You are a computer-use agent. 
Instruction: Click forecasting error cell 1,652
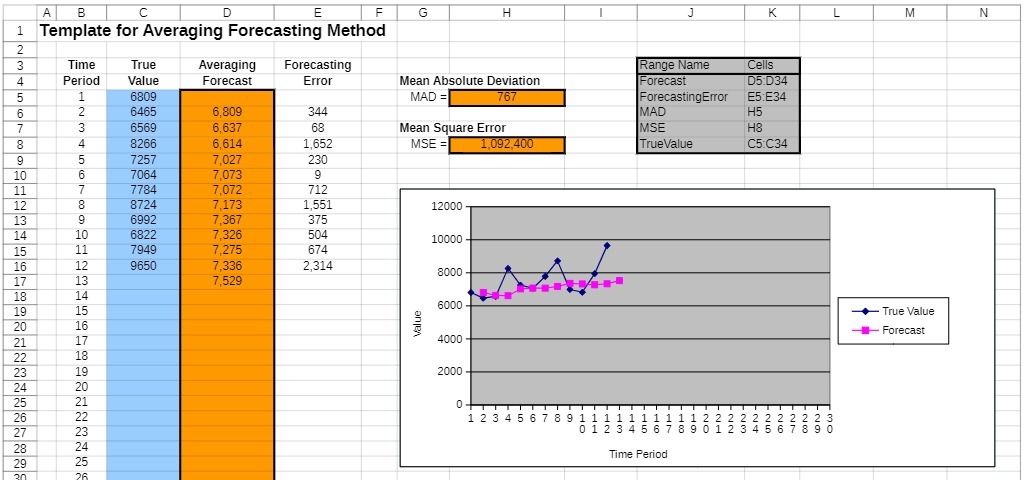pyautogui.click(x=318, y=143)
